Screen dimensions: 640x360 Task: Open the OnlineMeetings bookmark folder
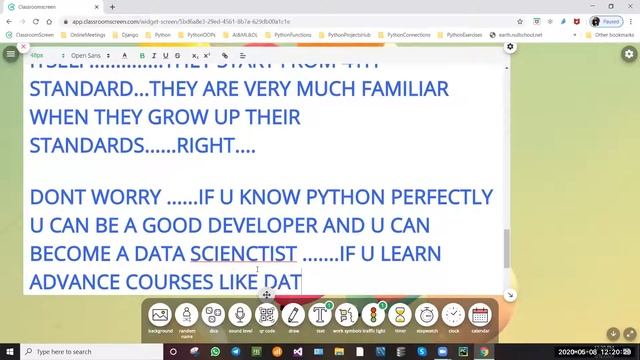tap(83, 35)
